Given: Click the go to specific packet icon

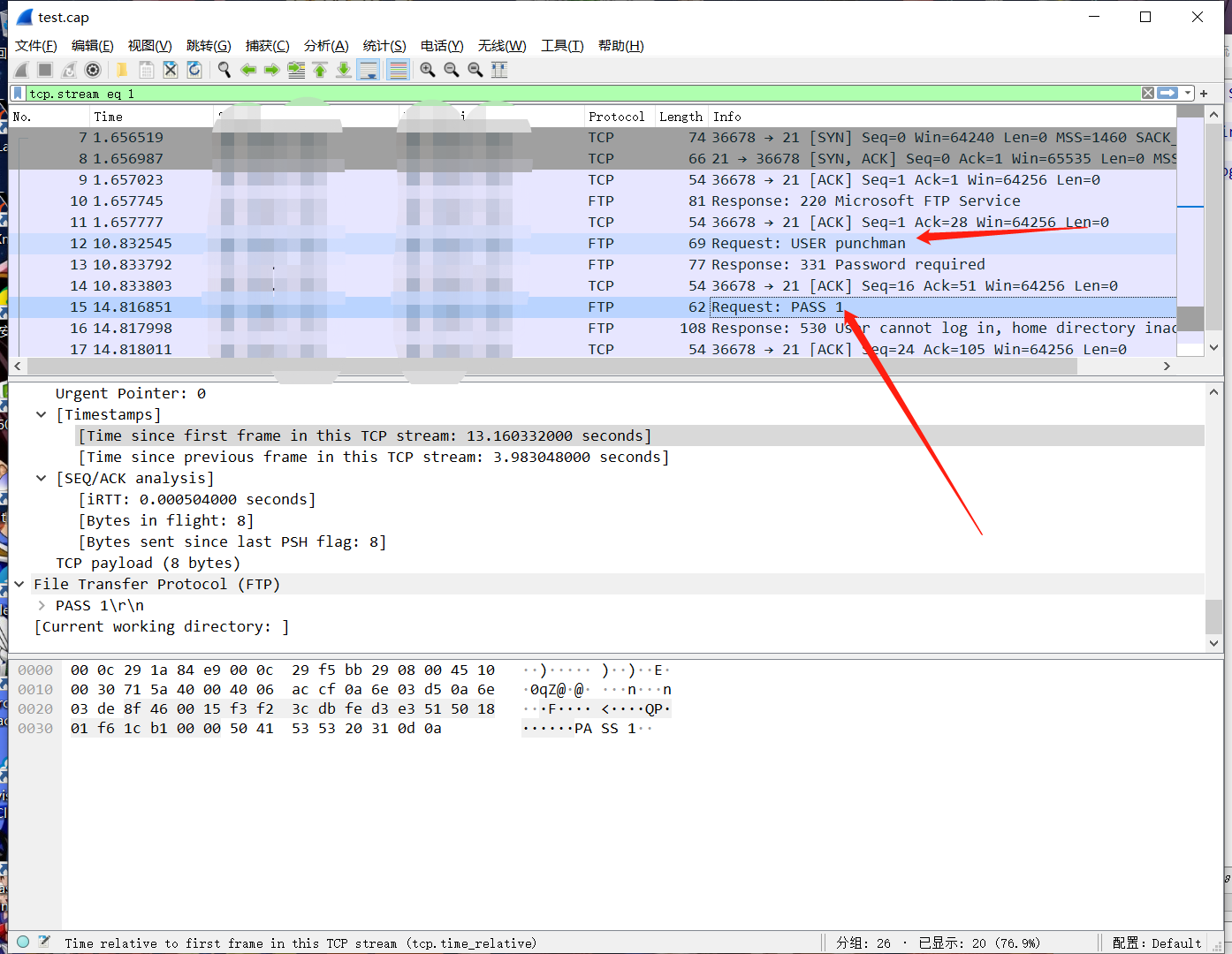Looking at the screenshot, I should [296, 70].
